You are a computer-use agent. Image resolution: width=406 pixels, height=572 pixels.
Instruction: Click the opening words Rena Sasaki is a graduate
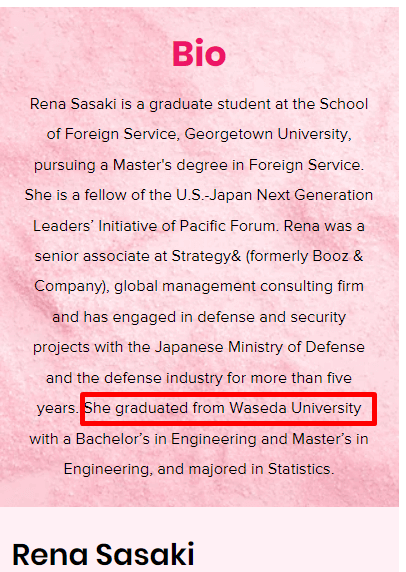pyautogui.click(x=121, y=104)
